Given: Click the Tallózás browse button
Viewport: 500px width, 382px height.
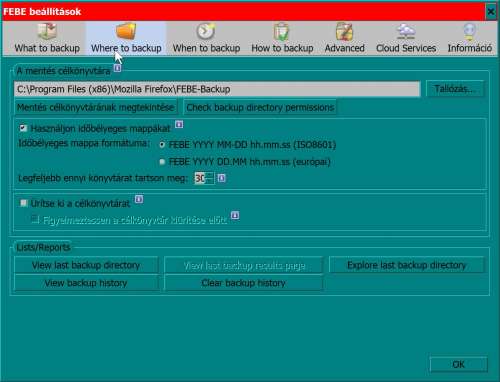Looking at the screenshot, I should click(x=455, y=89).
